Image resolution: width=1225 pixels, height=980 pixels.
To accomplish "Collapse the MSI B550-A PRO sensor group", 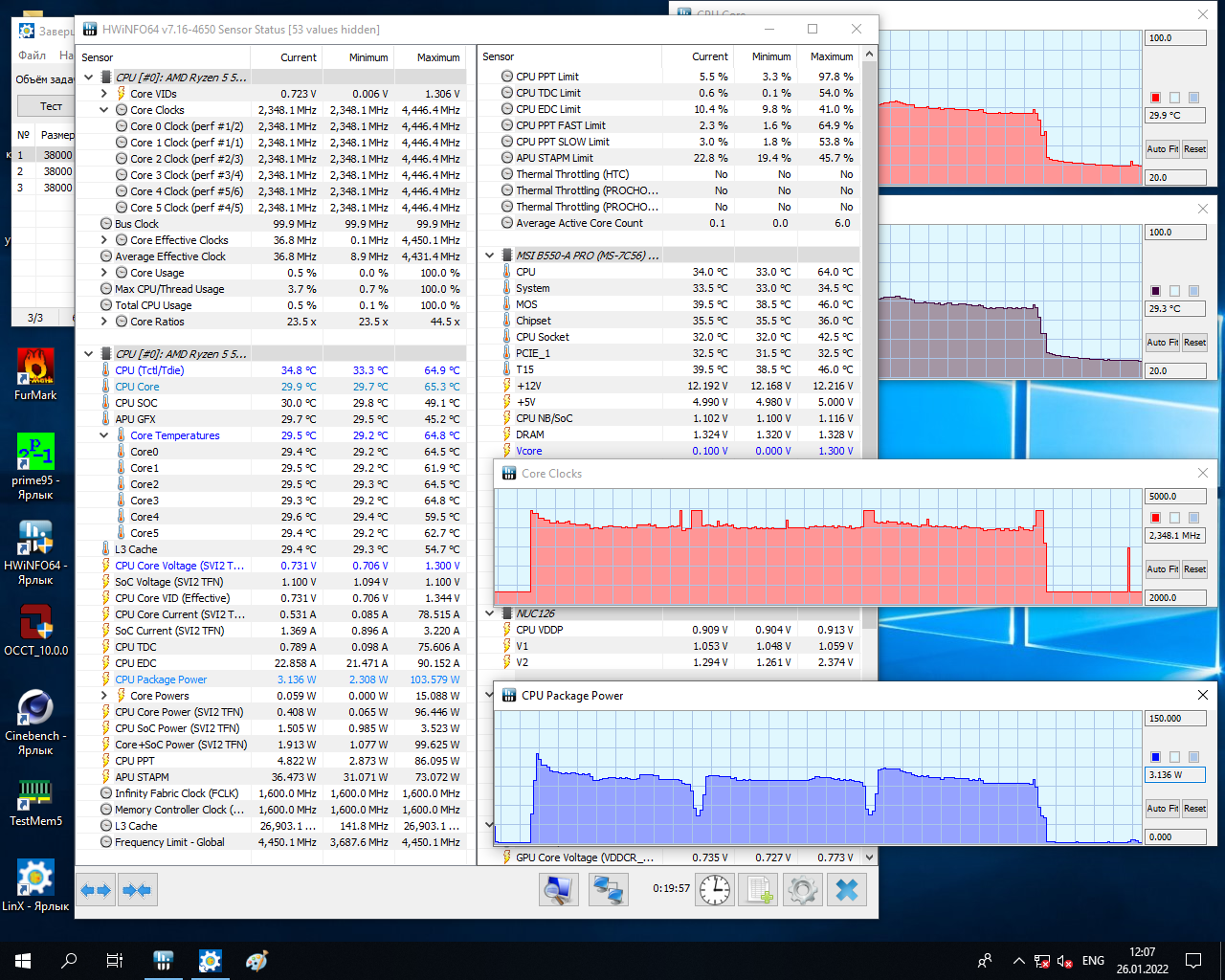I will pyautogui.click(x=490, y=256).
